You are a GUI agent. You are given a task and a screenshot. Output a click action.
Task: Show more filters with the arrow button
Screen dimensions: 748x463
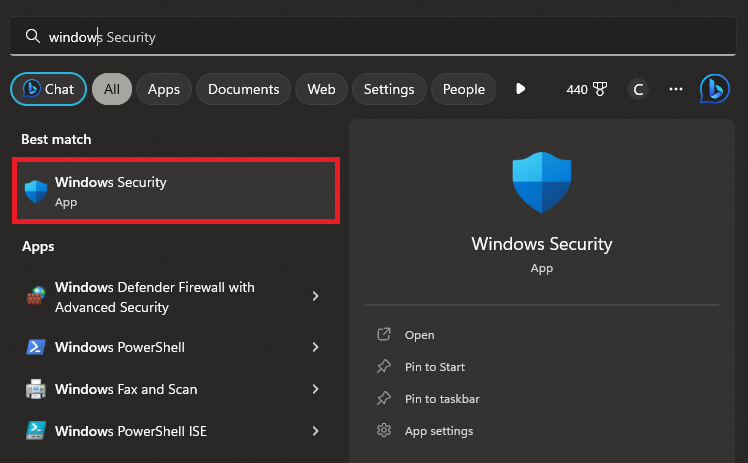[x=520, y=89]
